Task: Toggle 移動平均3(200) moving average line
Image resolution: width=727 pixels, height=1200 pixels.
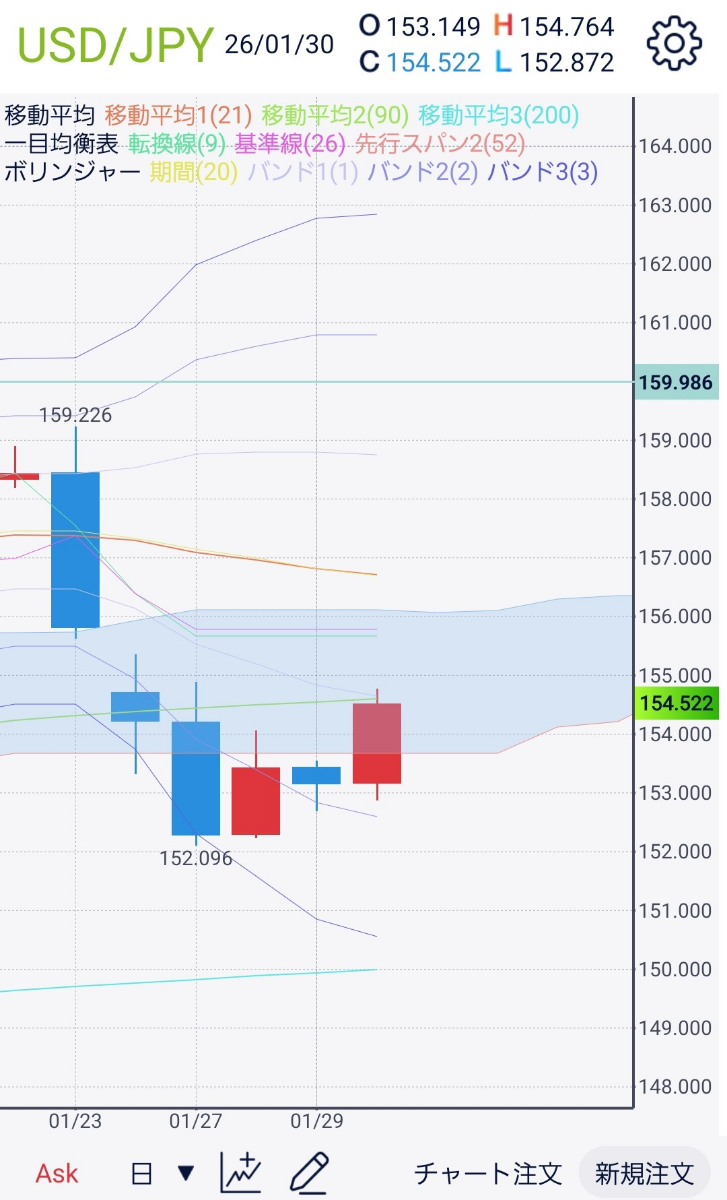Action: (498, 115)
